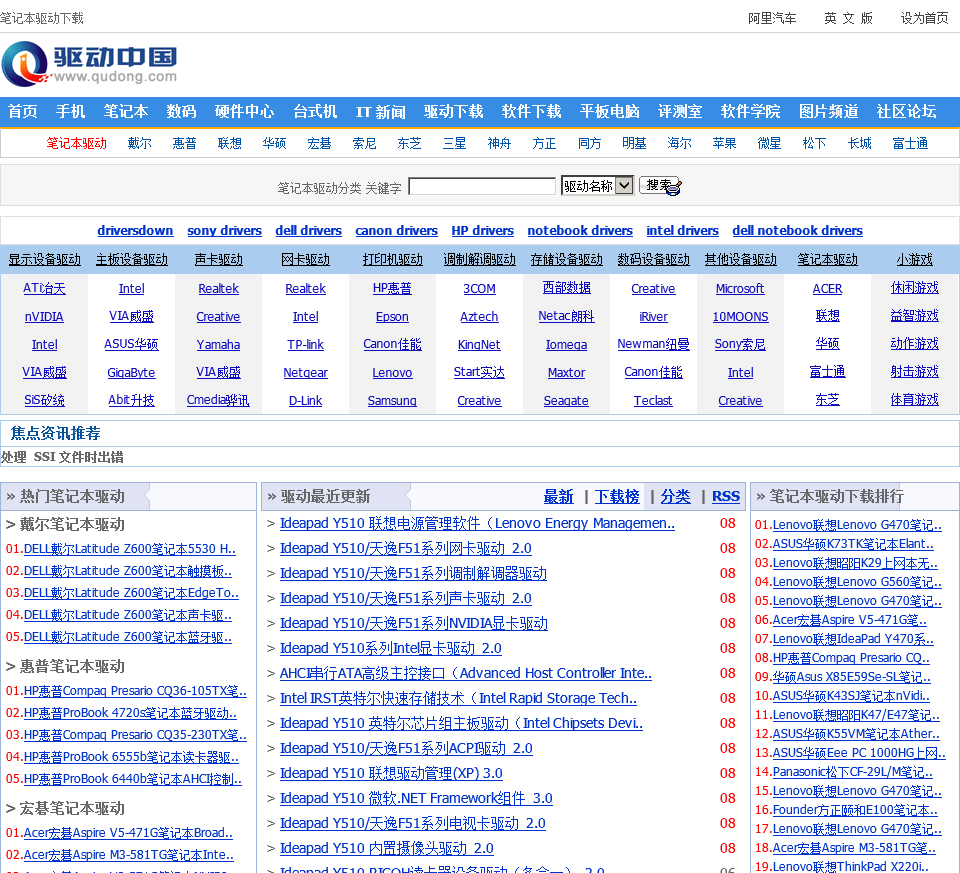Screen dimensions: 960x873
Task: Open the RSS feed link
Action: pos(726,496)
